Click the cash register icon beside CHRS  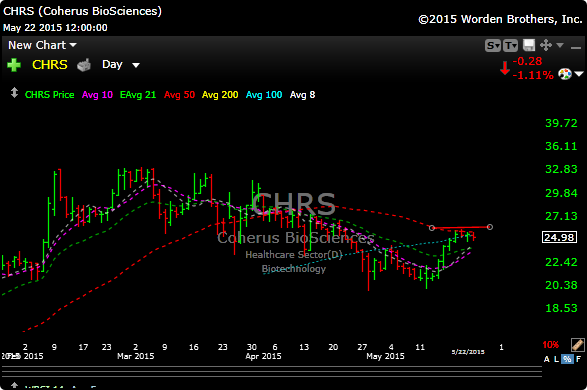click(x=84, y=65)
